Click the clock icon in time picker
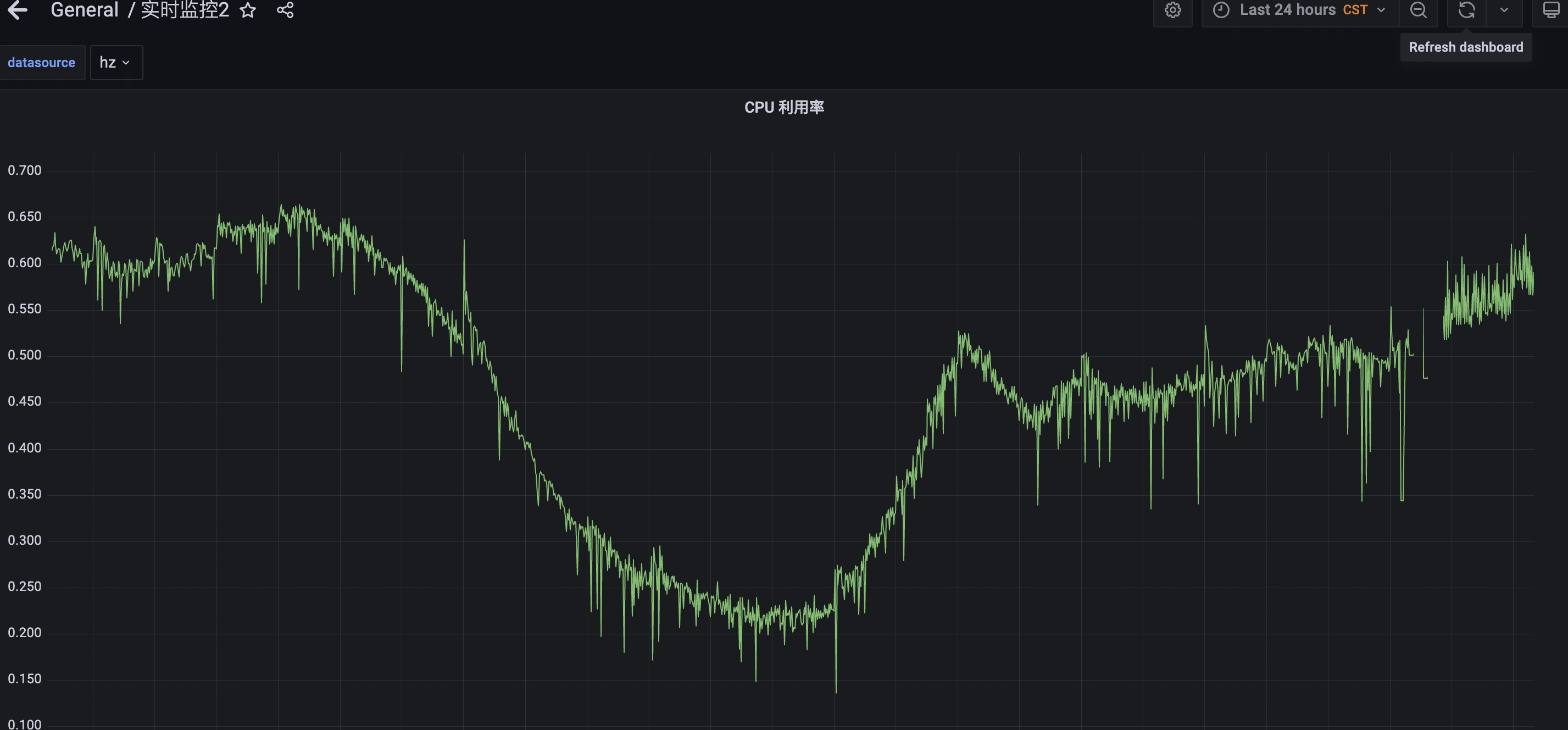The image size is (1568, 730). click(x=1221, y=10)
